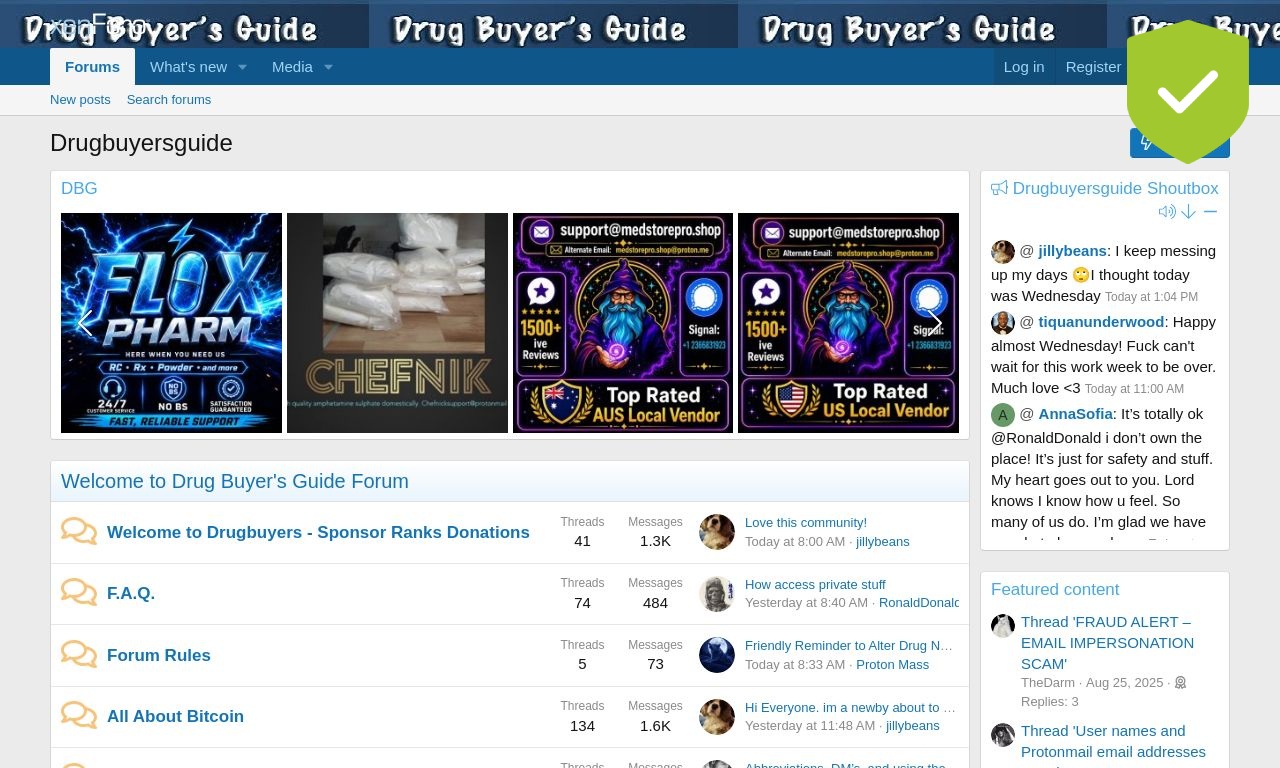Open the Forum Rules forum
Screen dimensions: 1280x768
(x=159, y=656)
